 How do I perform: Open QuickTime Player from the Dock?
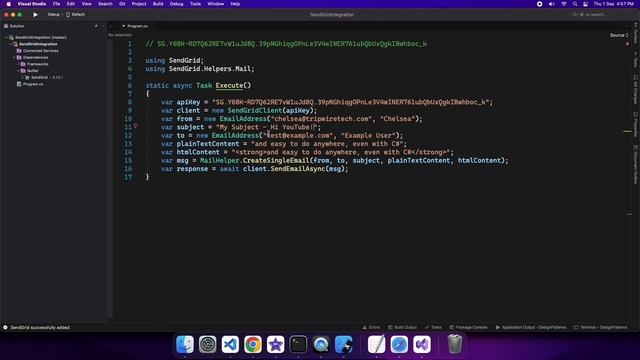321,344
